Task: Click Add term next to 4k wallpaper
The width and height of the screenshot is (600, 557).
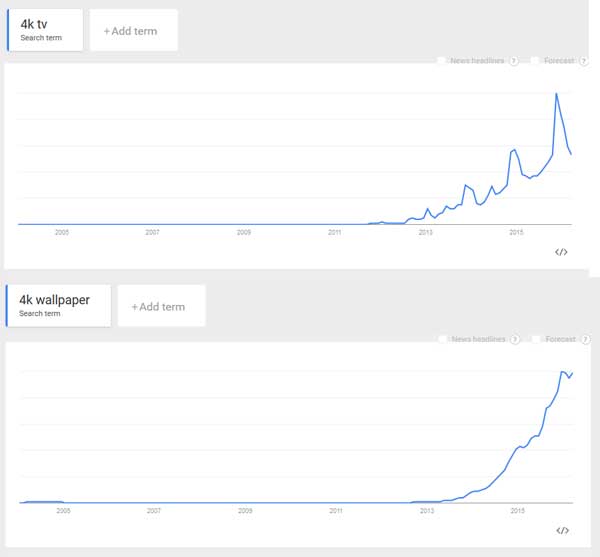Action: click(x=161, y=306)
